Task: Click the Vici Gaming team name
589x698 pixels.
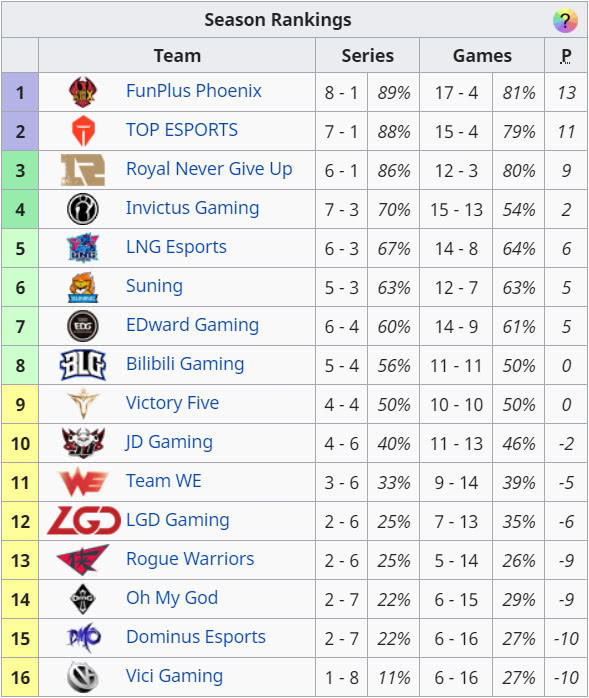Action: click(174, 676)
